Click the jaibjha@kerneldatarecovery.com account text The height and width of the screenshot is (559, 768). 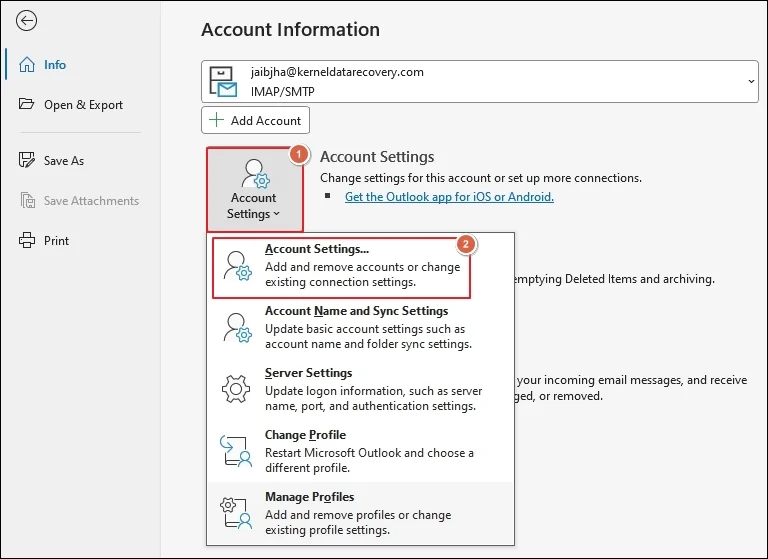[x=337, y=72]
